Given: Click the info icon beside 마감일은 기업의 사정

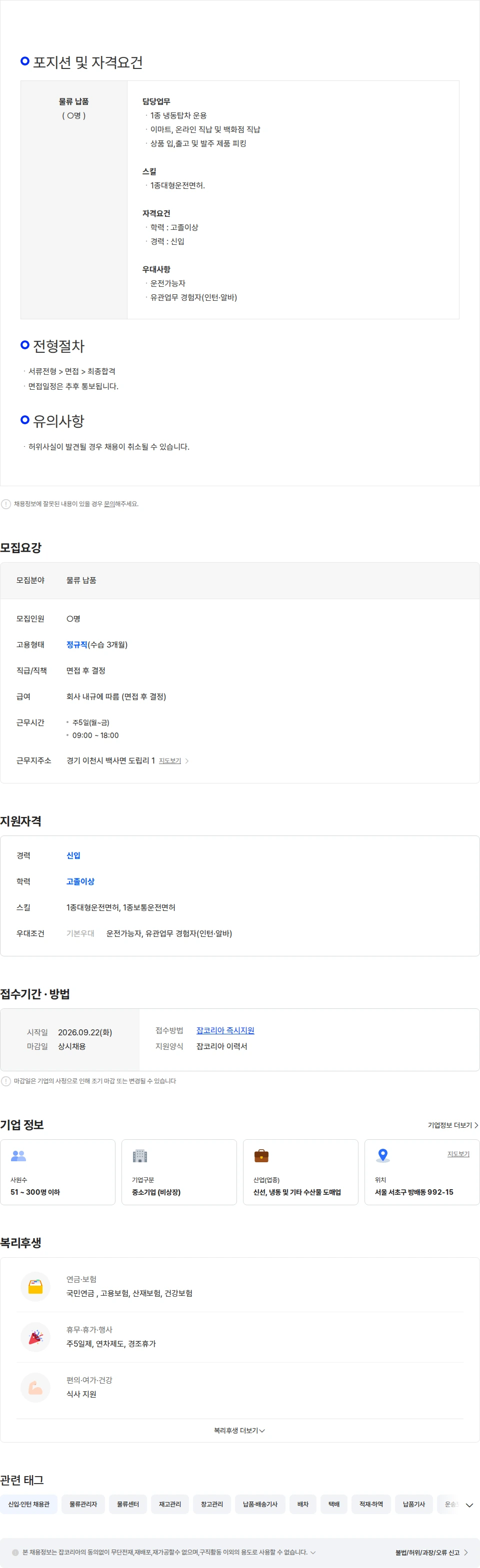Looking at the screenshot, I should 6,1081.
